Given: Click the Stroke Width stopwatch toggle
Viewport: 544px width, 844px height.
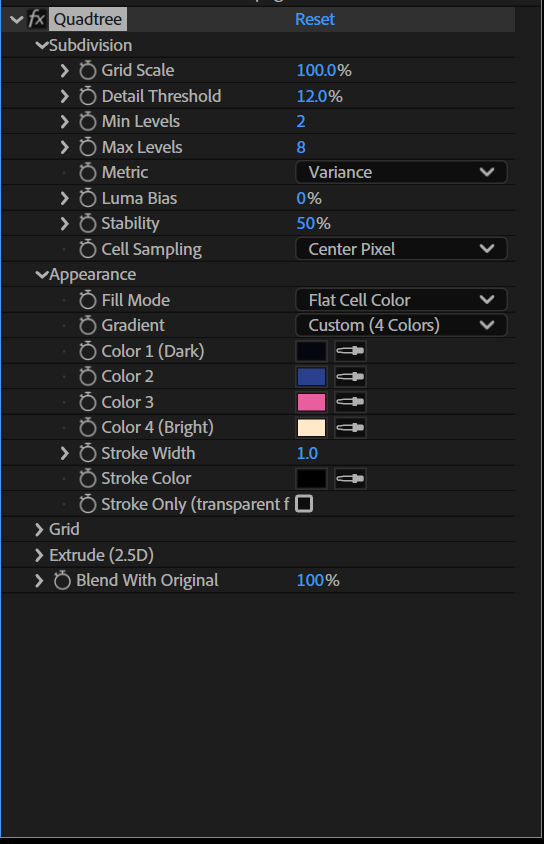Looking at the screenshot, I should [87, 453].
